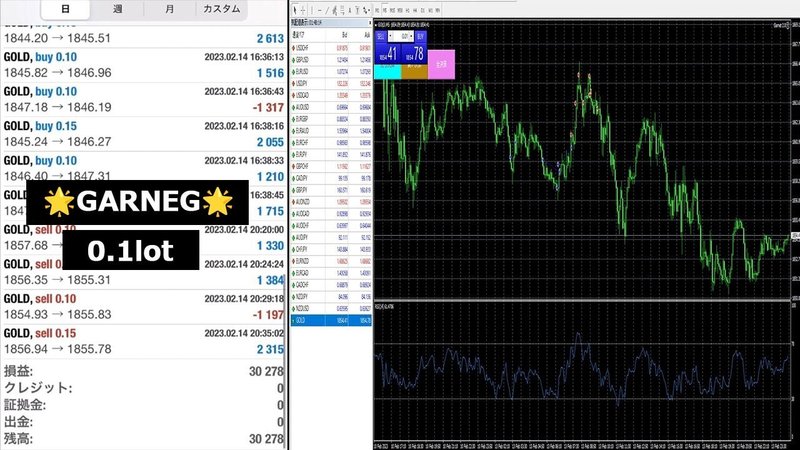Select the equidistant channel tool
The width and height of the screenshot is (800, 450).
coord(335,10)
